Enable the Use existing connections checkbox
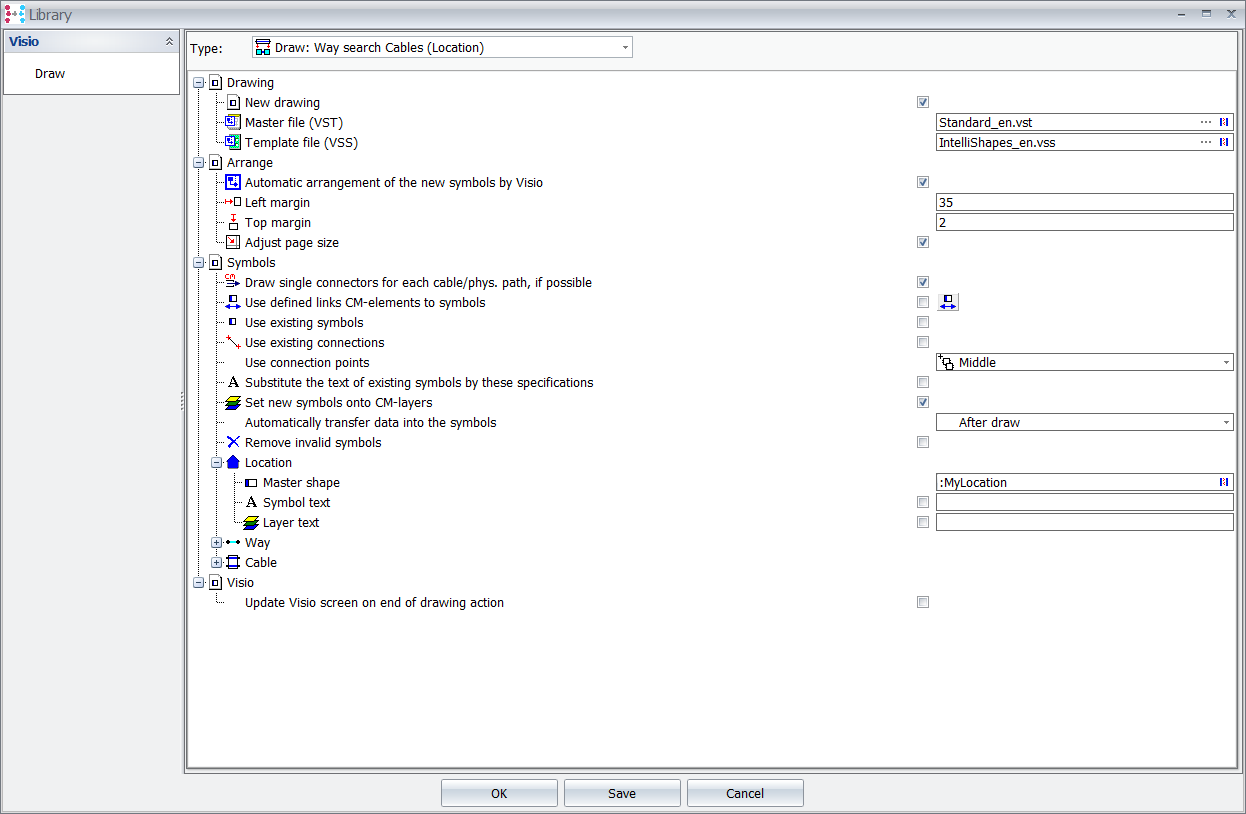Image resolution: width=1246 pixels, height=814 pixels. tap(923, 342)
